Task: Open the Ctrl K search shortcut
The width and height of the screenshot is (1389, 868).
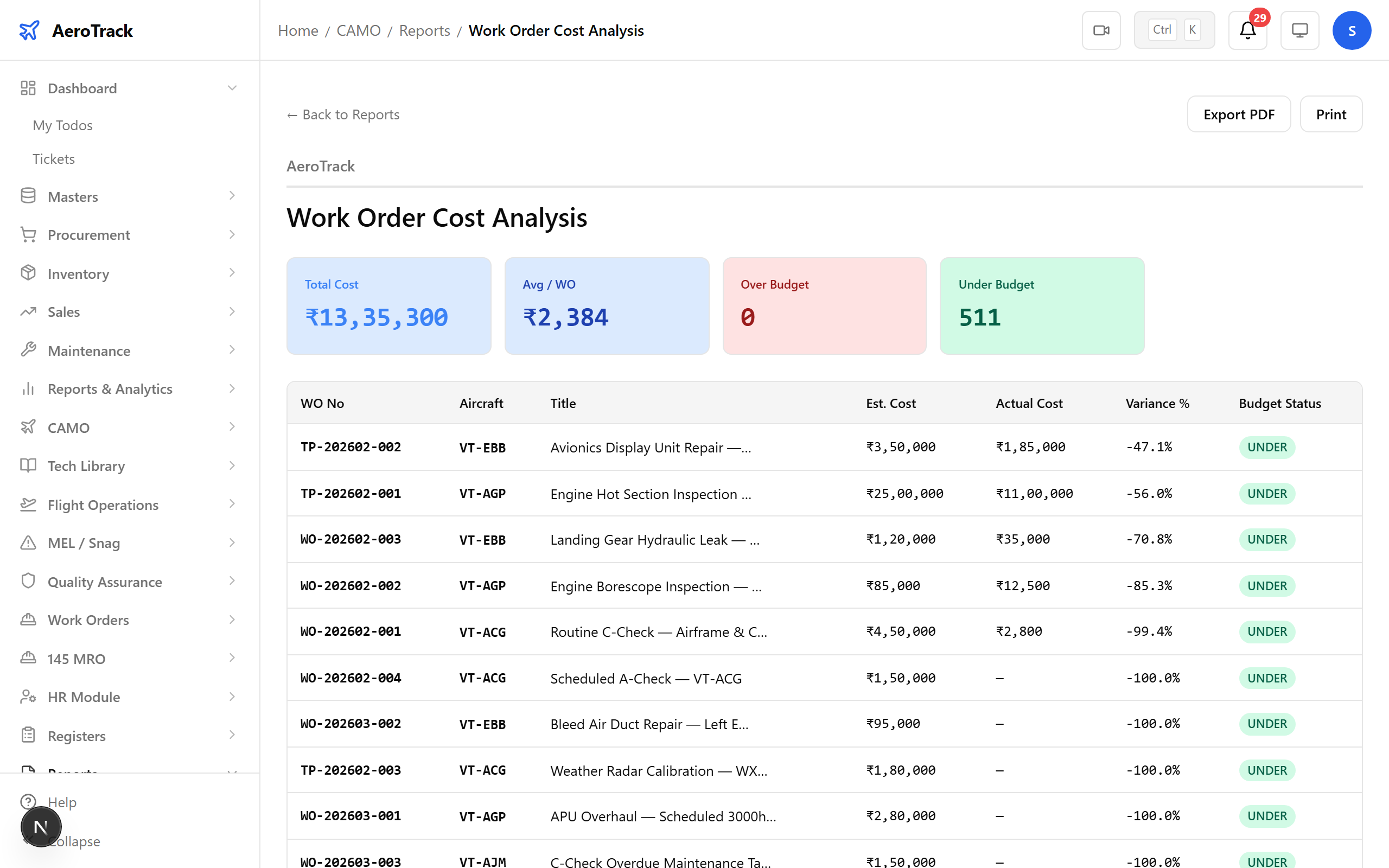Action: click(x=1174, y=29)
